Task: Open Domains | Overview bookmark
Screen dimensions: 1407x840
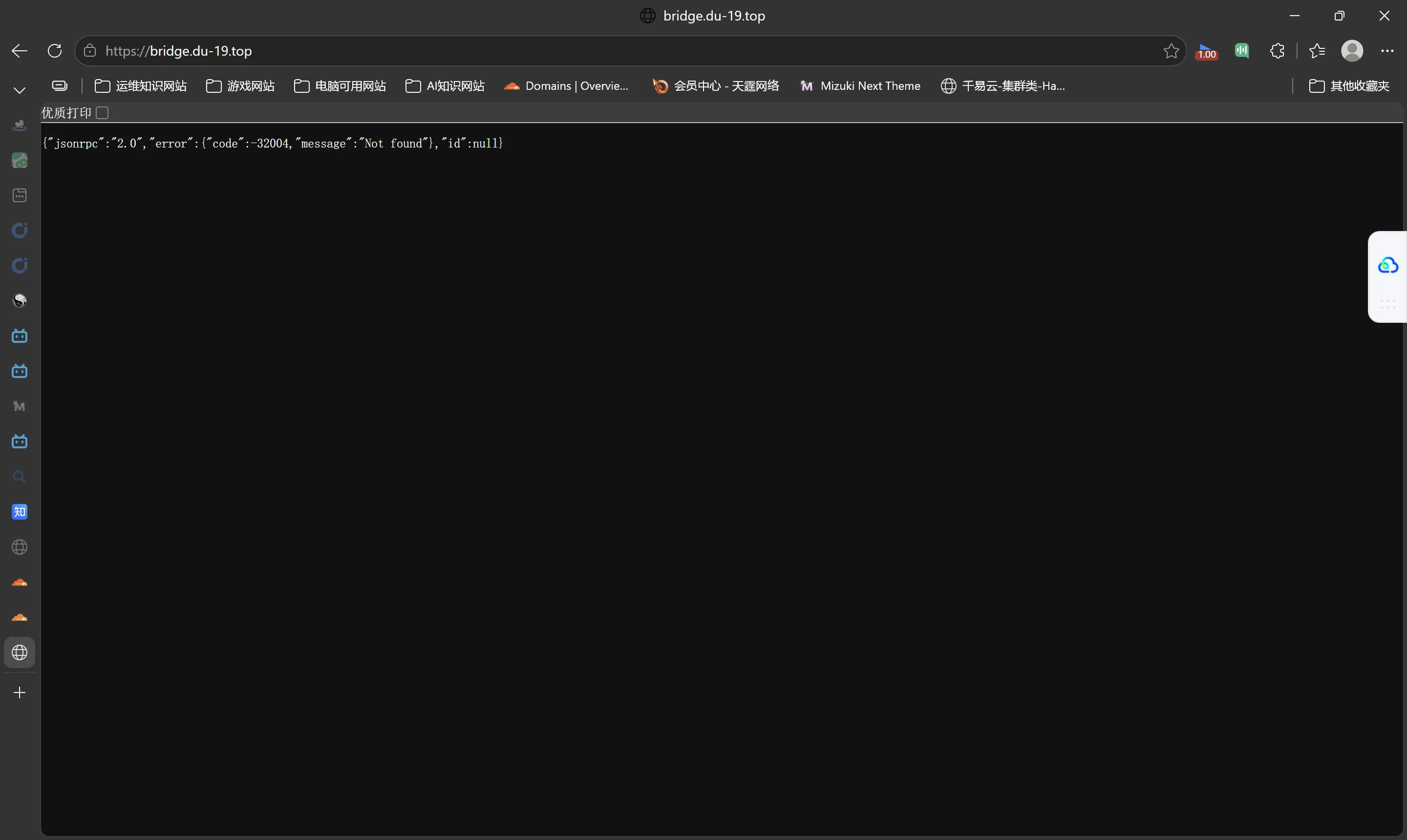Action: click(566, 85)
